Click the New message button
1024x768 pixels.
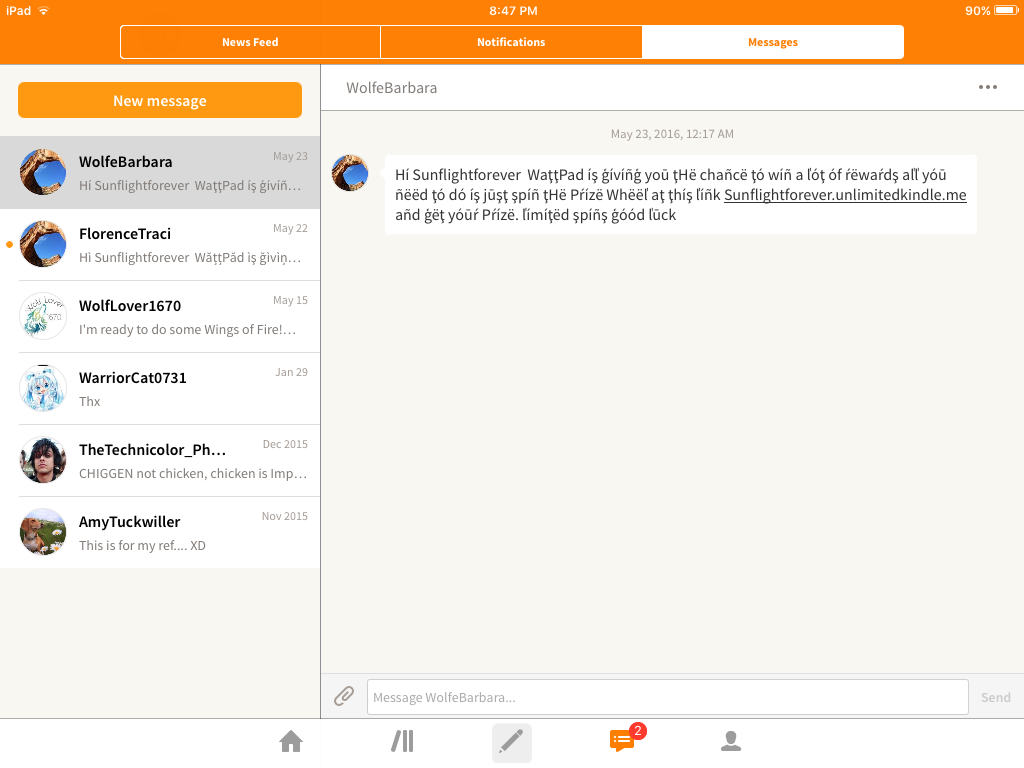160,101
